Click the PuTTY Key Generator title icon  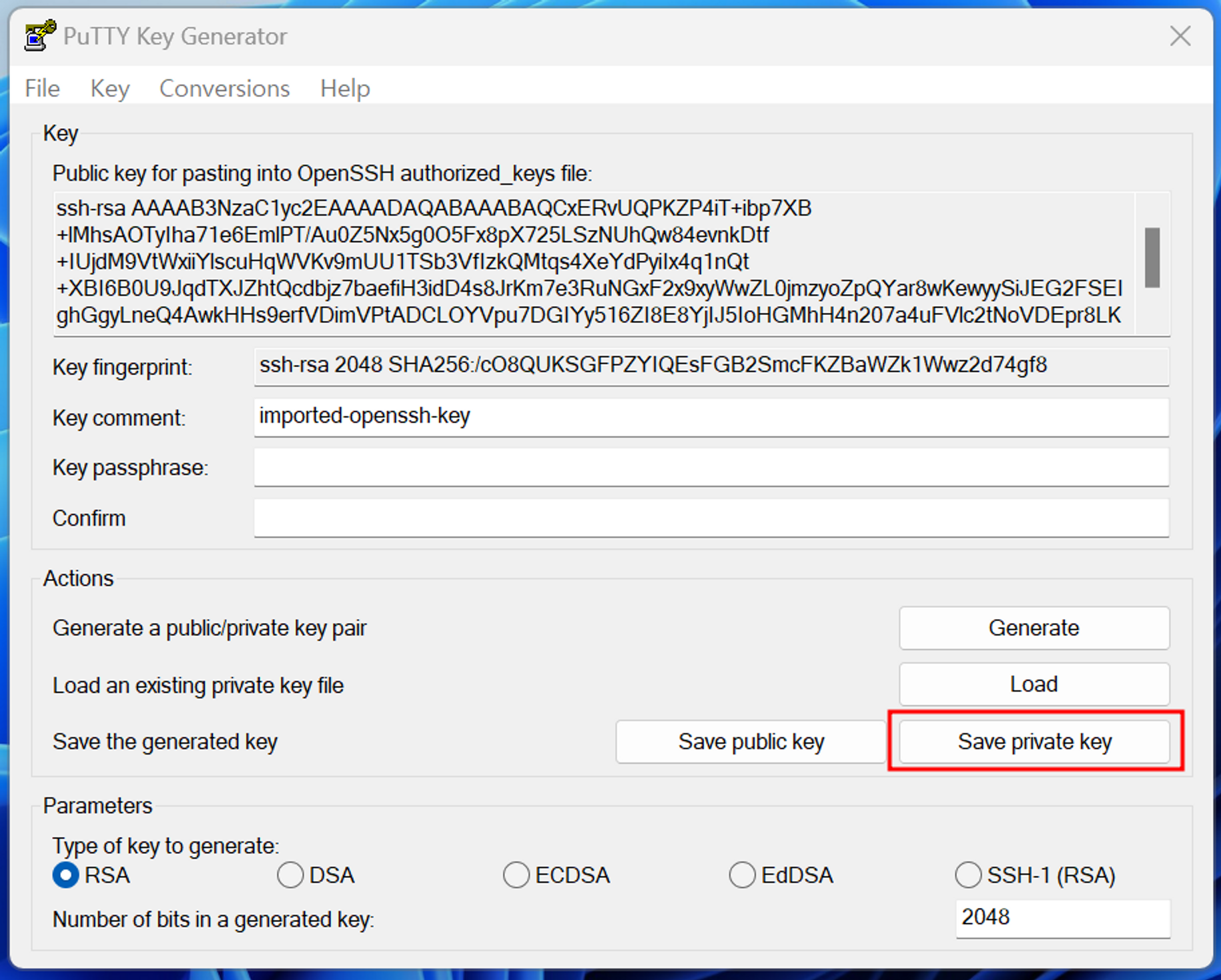click(40, 35)
